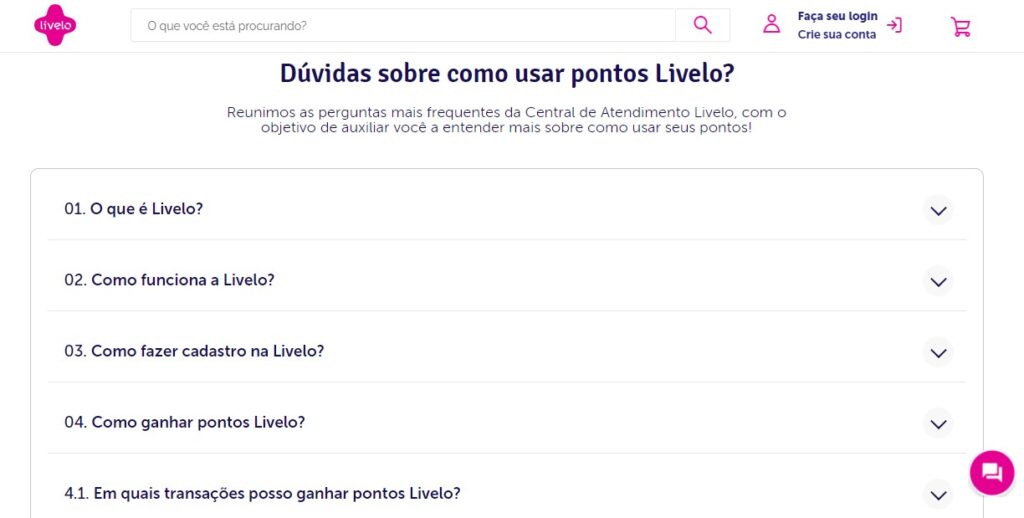Open question "03. Como fazer cadastro na Livelo?"

click(x=194, y=351)
